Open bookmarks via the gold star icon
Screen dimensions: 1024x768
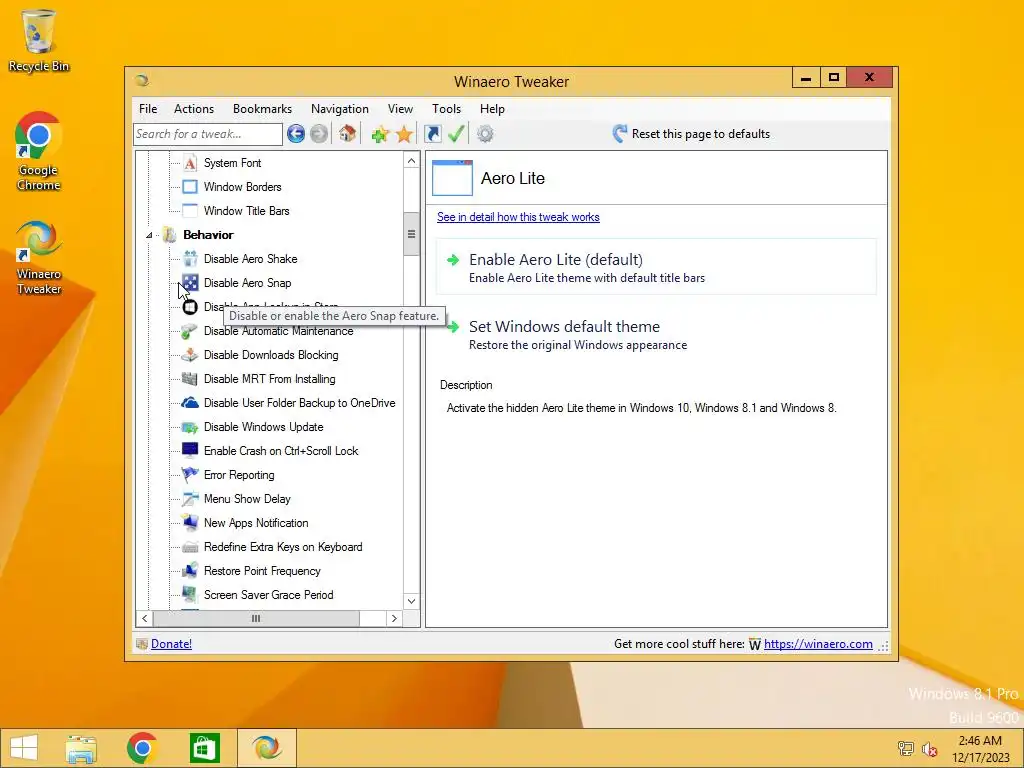(x=404, y=135)
